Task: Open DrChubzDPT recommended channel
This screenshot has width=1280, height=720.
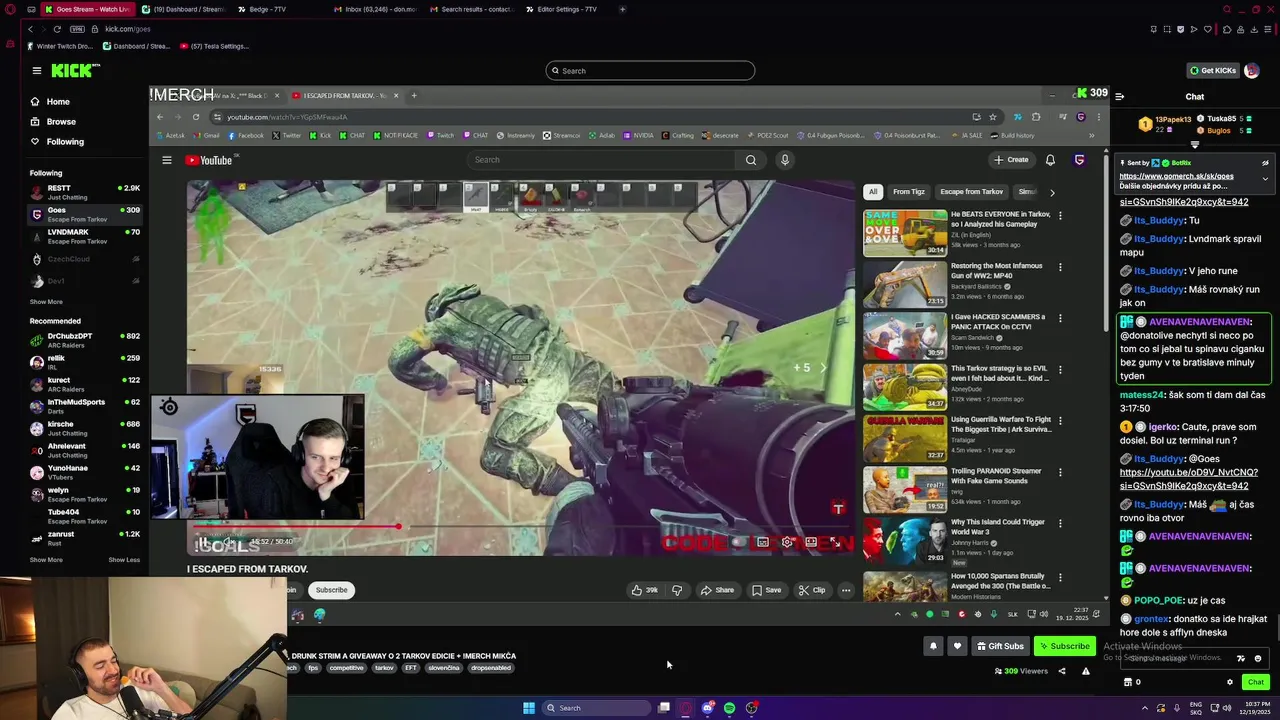Action: [x=85, y=340]
